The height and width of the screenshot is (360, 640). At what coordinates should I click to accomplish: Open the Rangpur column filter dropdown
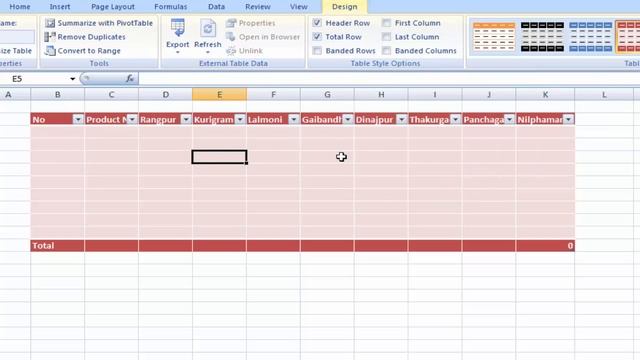(x=186, y=119)
